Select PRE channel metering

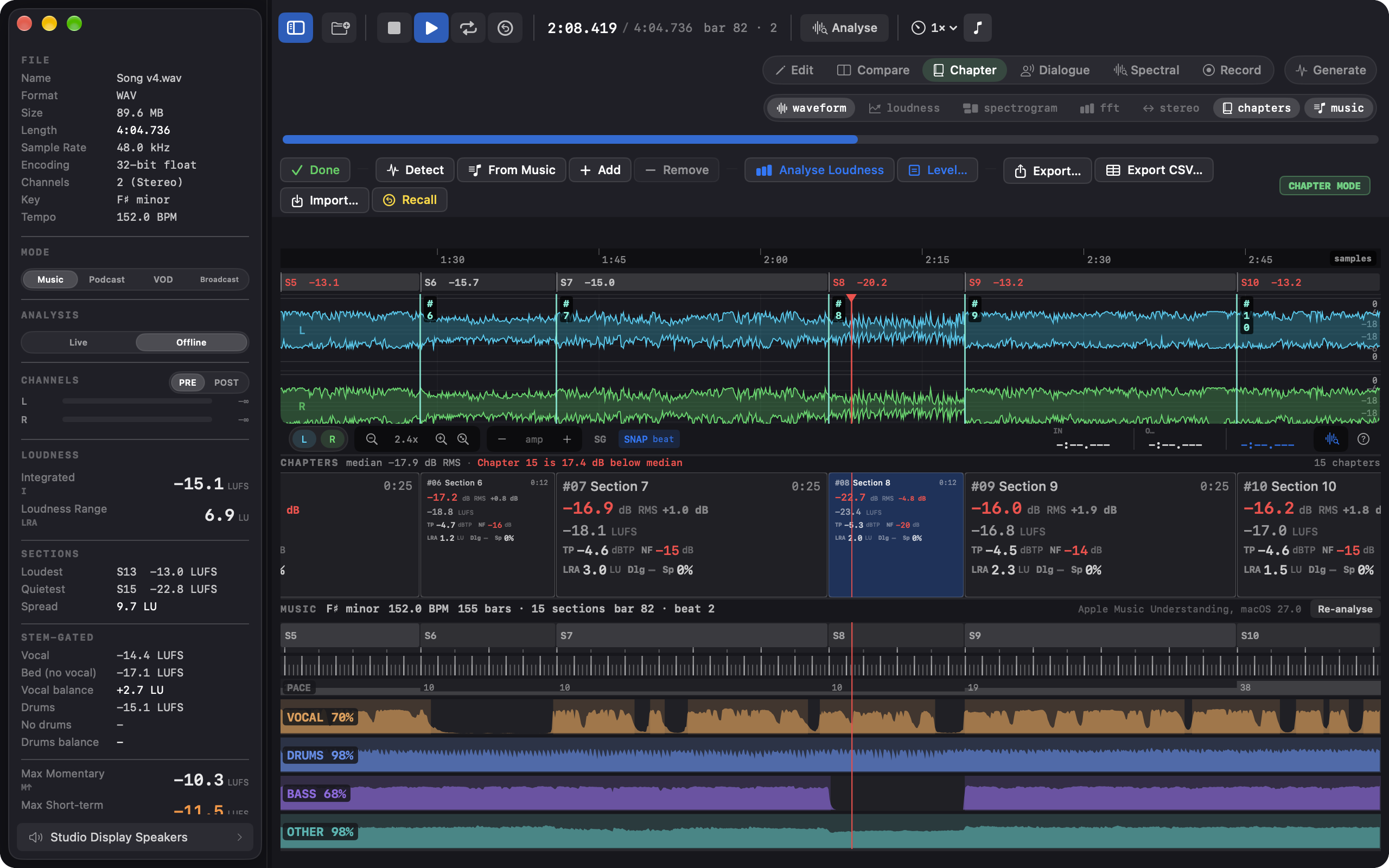(x=188, y=382)
